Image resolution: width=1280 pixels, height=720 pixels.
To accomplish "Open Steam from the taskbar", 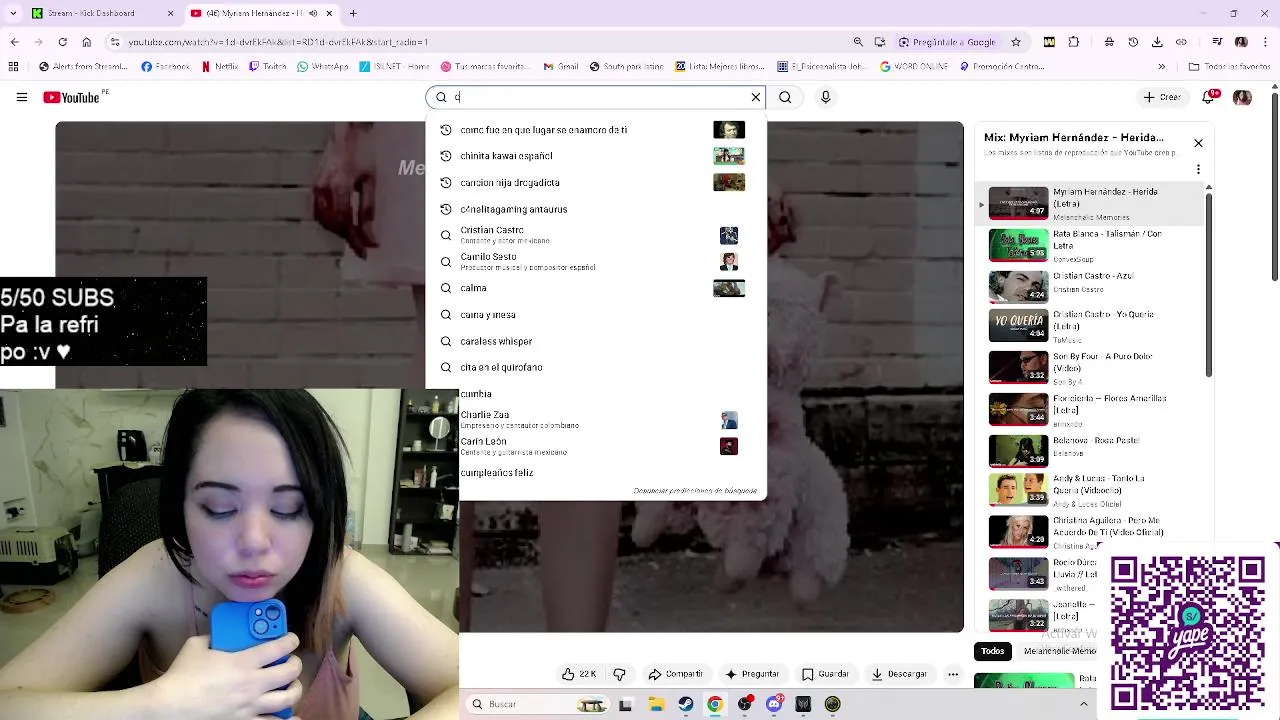I will click(x=685, y=704).
